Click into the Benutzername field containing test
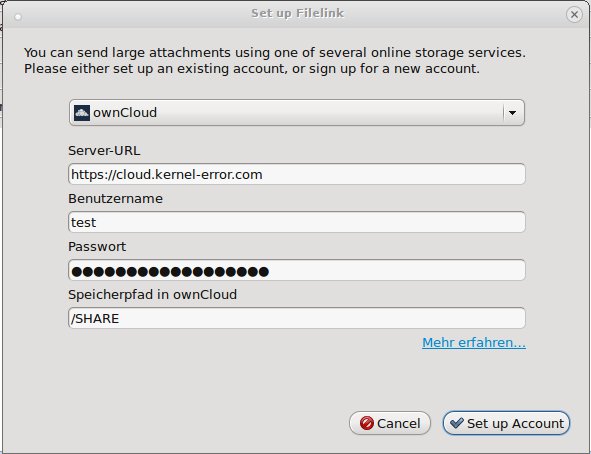The width and height of the screenshot is (591, 454). pyautogui.click(x=297, y=222)
